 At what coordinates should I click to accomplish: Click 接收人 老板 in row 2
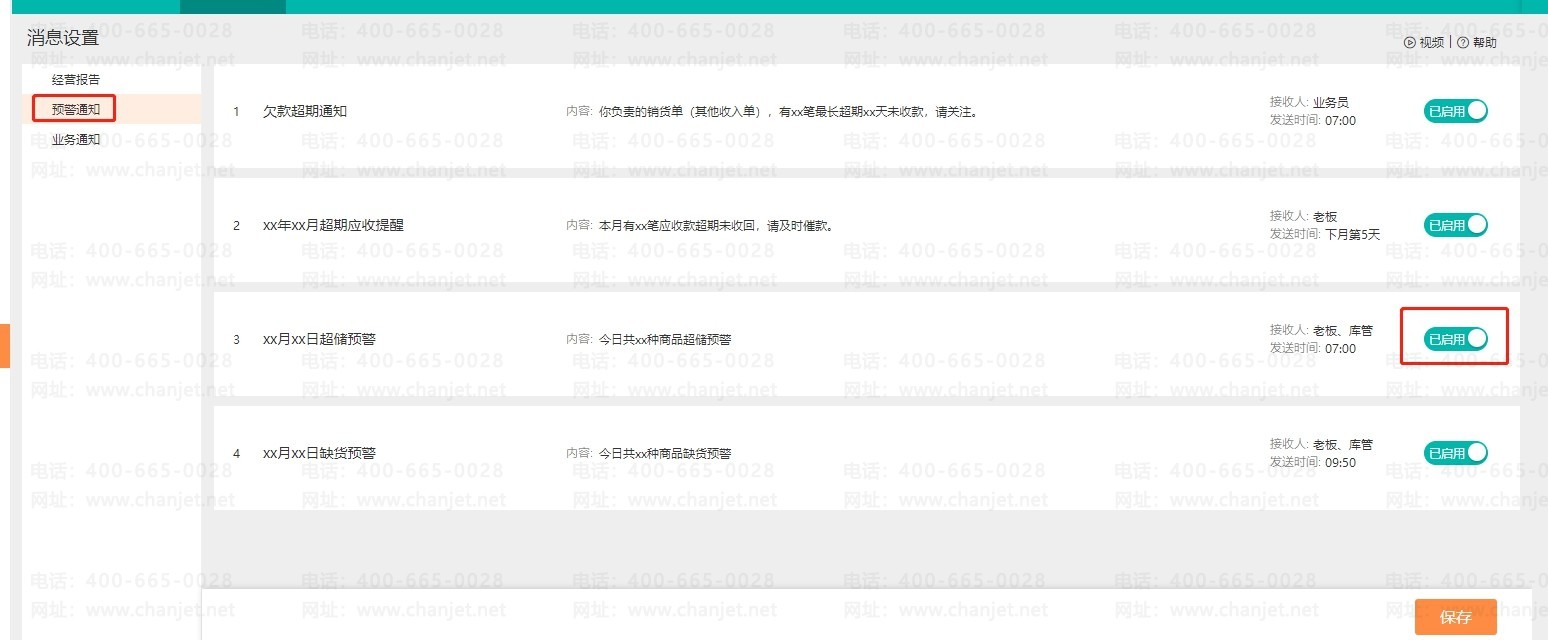click(1304, 216)
